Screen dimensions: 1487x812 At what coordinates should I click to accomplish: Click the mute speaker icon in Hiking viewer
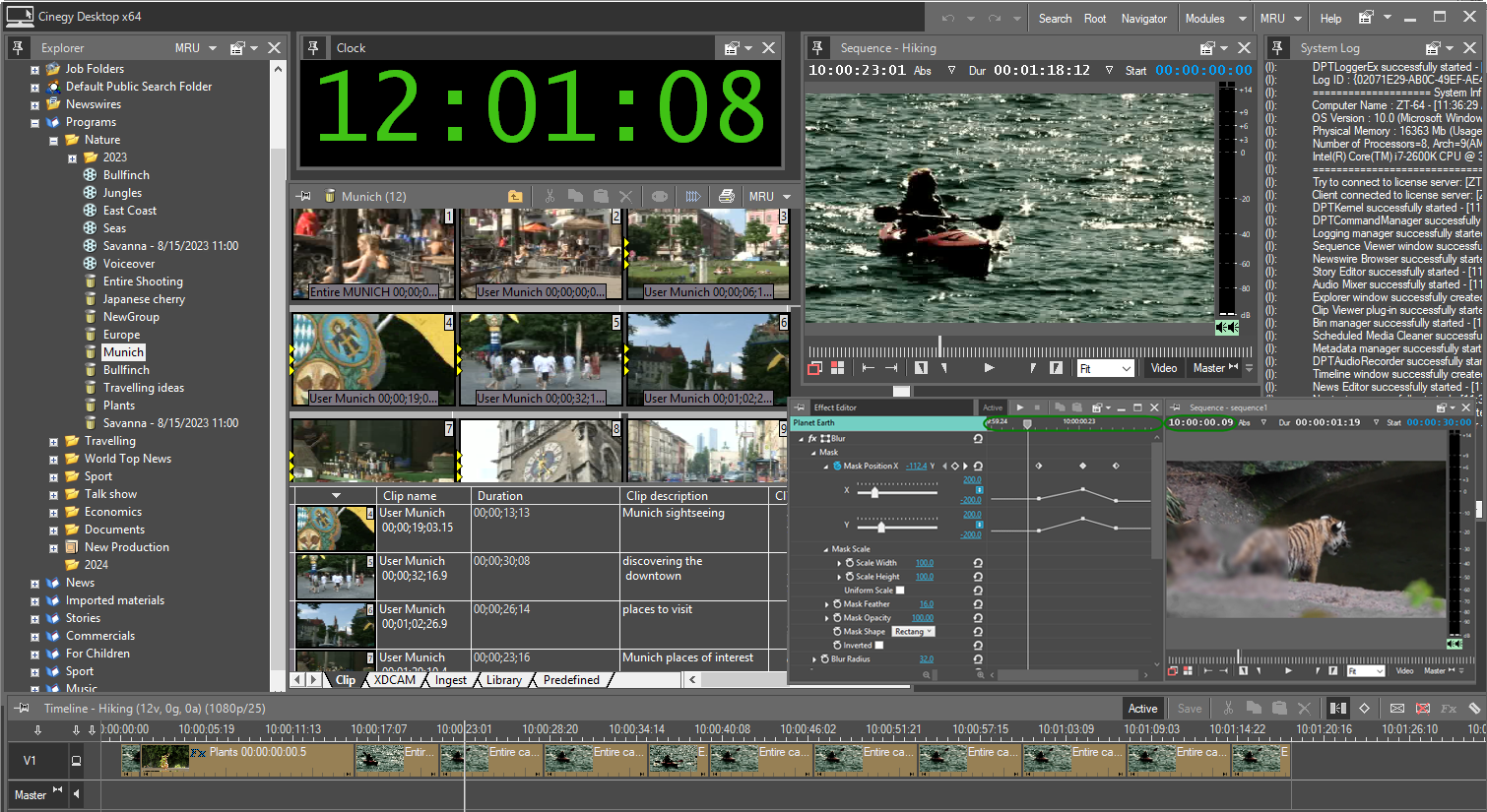[x=1226, y=327]
